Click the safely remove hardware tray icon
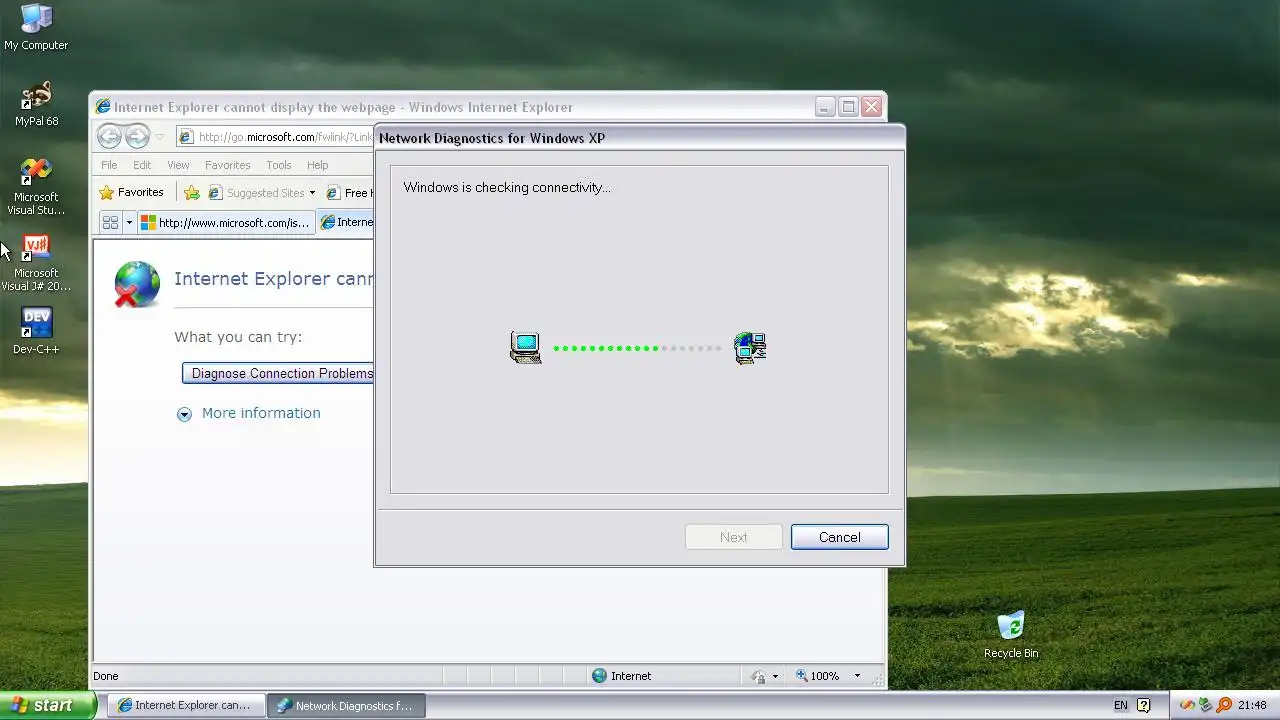The height and width of the screenshot is (720, 1280). coord(1205,705)
